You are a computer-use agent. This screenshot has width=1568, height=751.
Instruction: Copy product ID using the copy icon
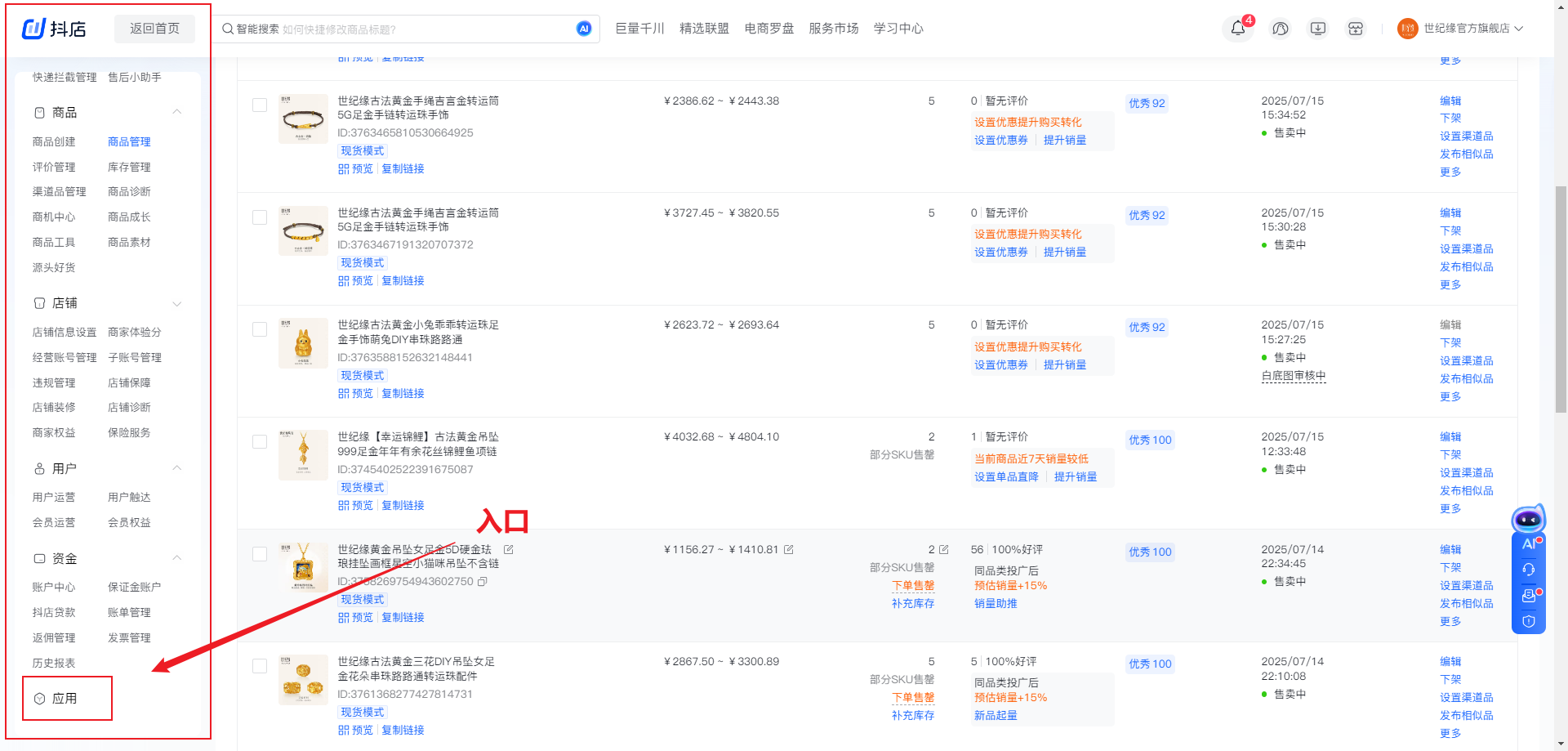(483, 582)
